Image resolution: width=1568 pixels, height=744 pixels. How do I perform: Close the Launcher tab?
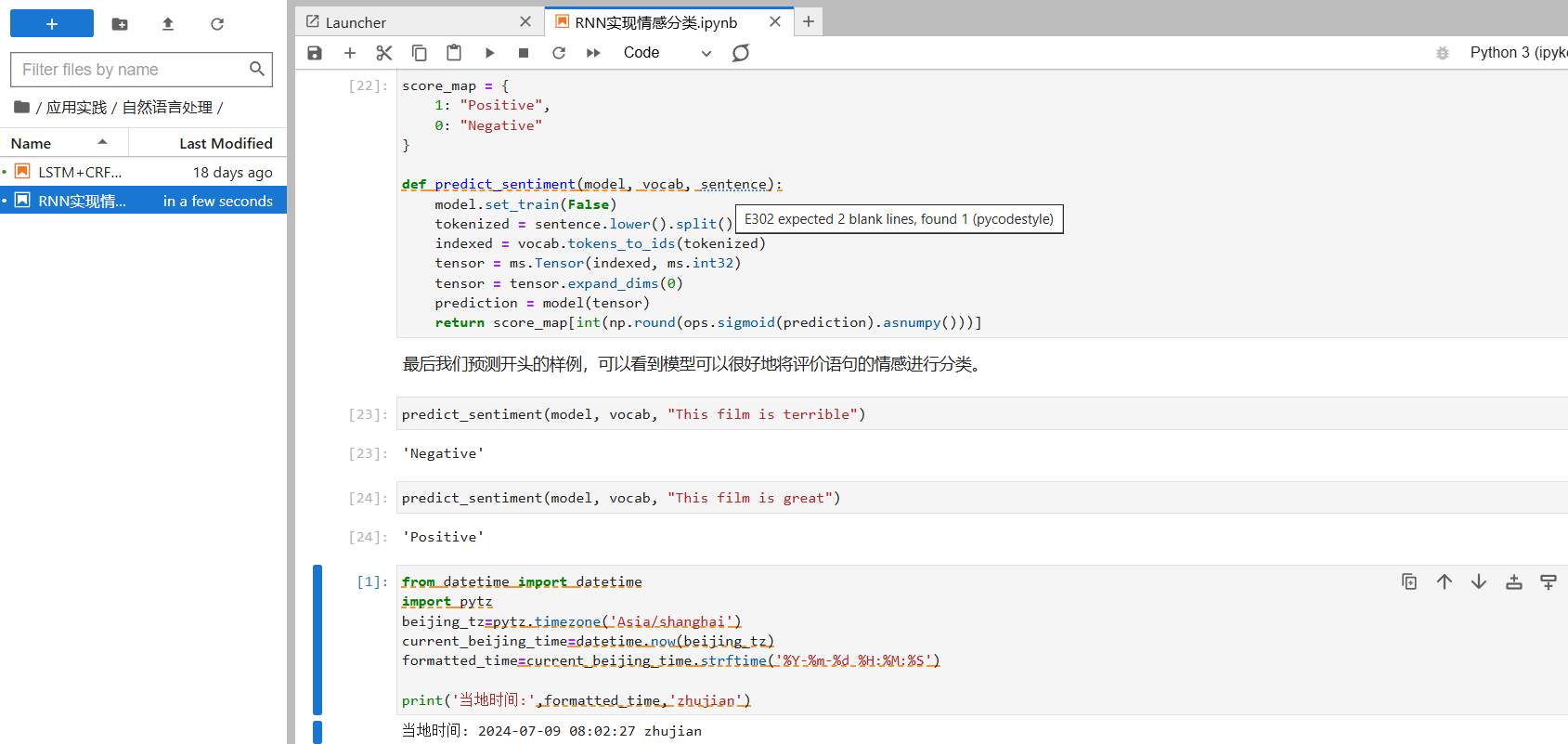click(x=525, y=21)
